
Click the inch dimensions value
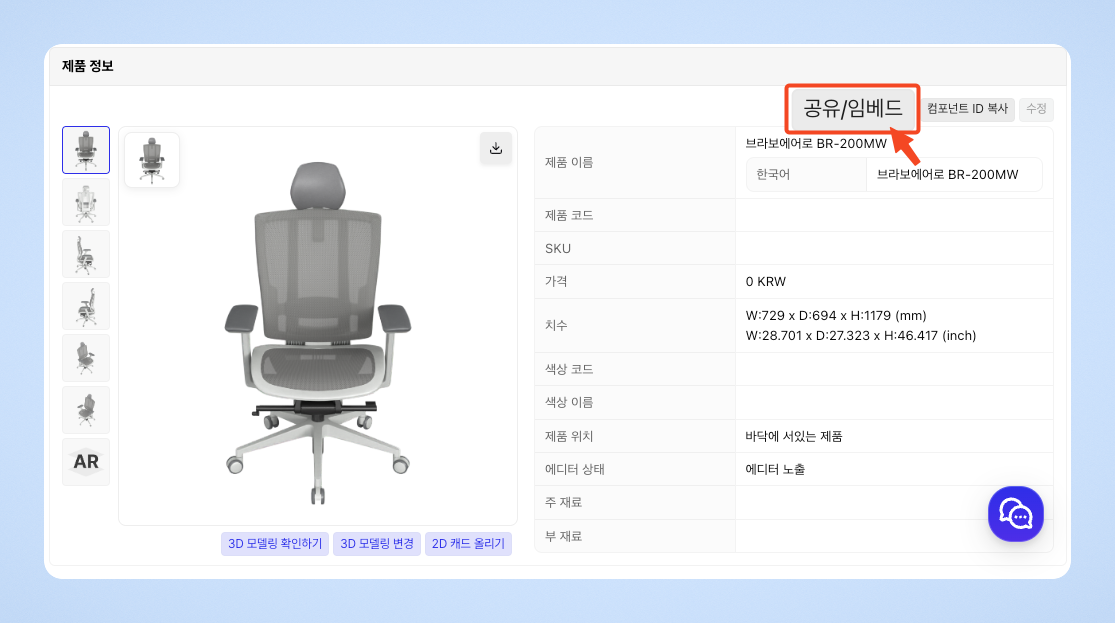[x=860, y=336]
